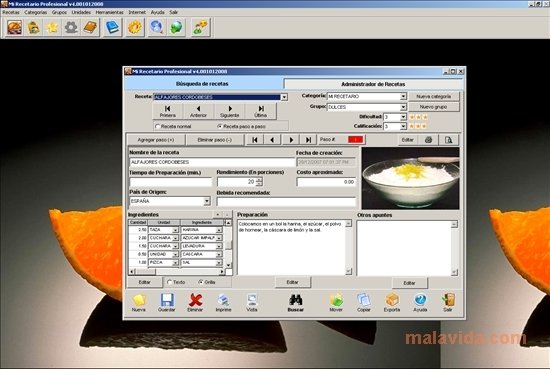Open the HARINA ingredient dropdown
This screenshot has width=550, height=369.
click(x=219, y=230)
